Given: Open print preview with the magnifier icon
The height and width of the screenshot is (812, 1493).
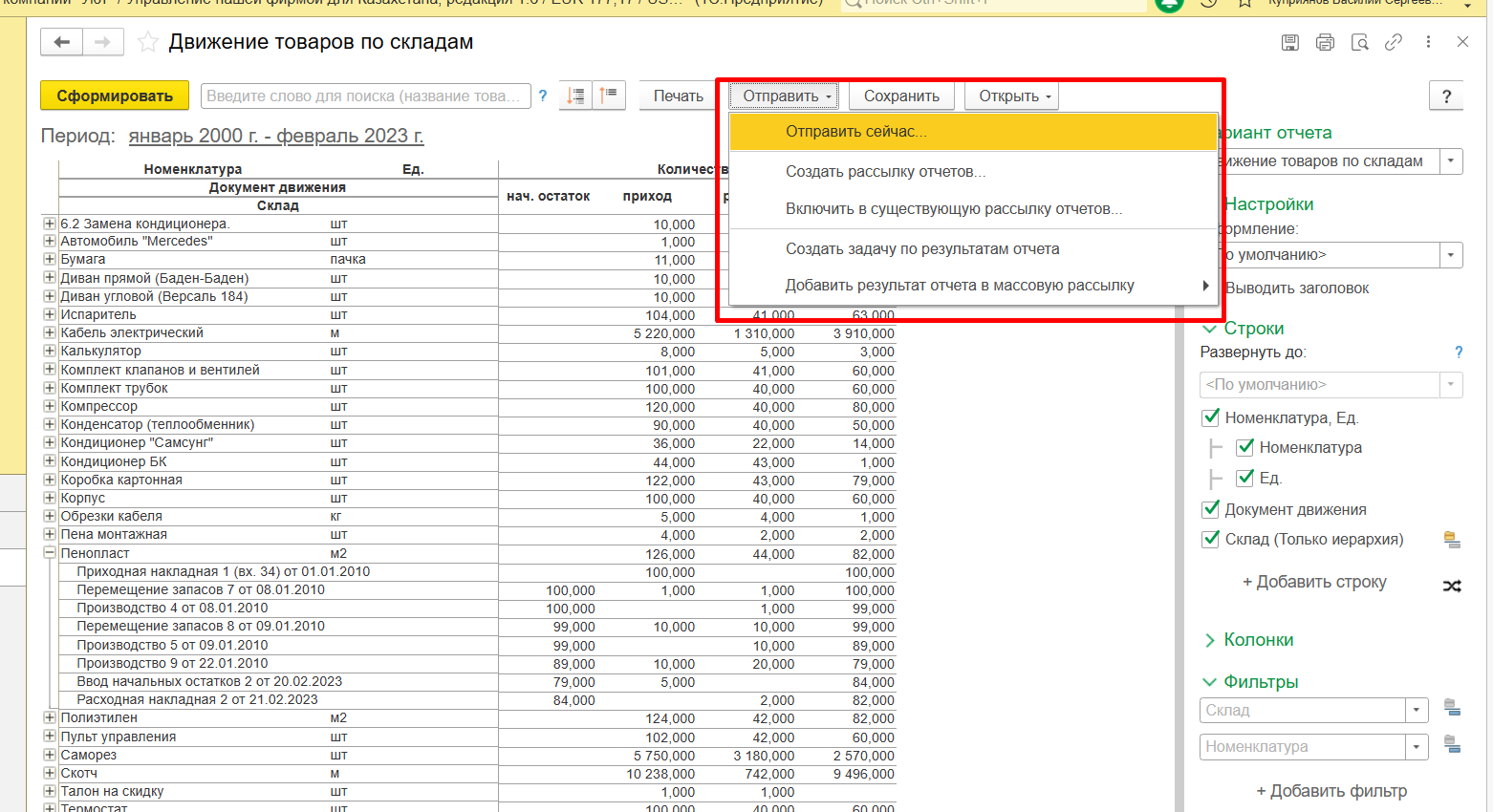Looking at the screenshot, I should [x=1359, y=42].
